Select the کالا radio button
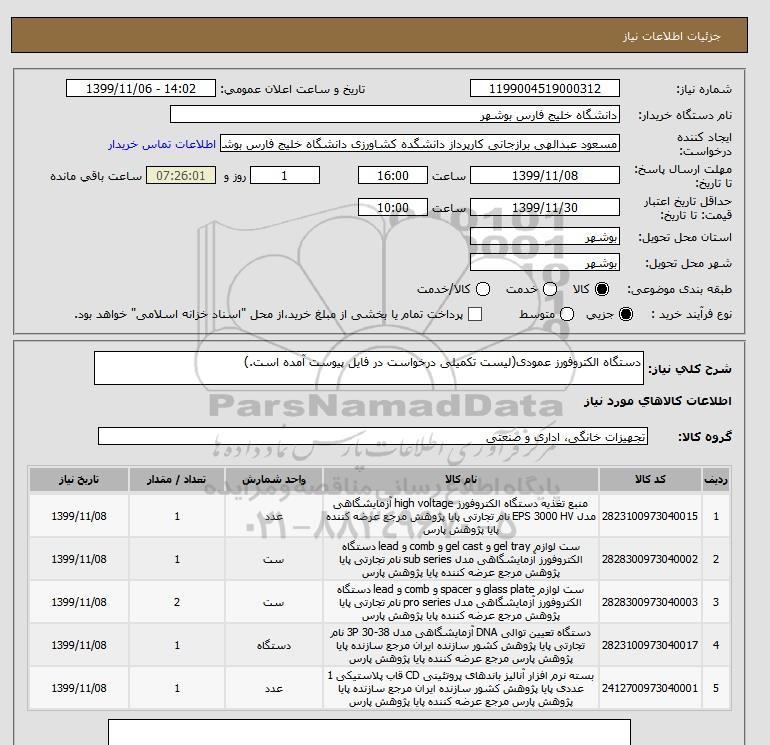Image resolution: width=770 pixels, height=745 pixels. (602, 289)
